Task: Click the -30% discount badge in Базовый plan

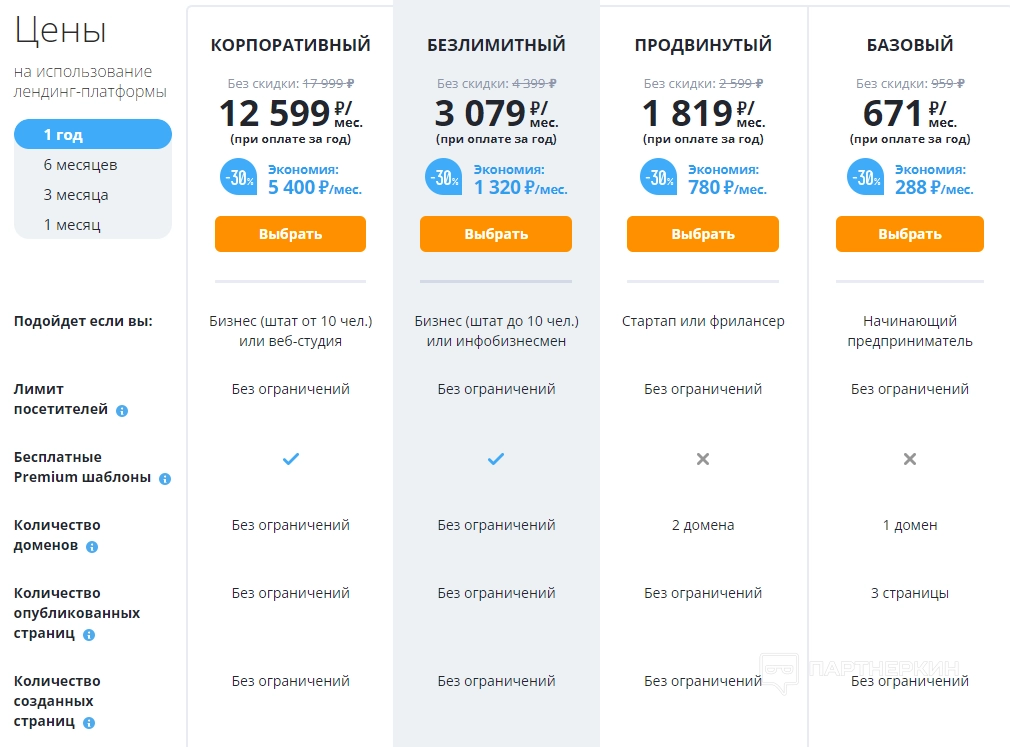Action: pos(865,178)
